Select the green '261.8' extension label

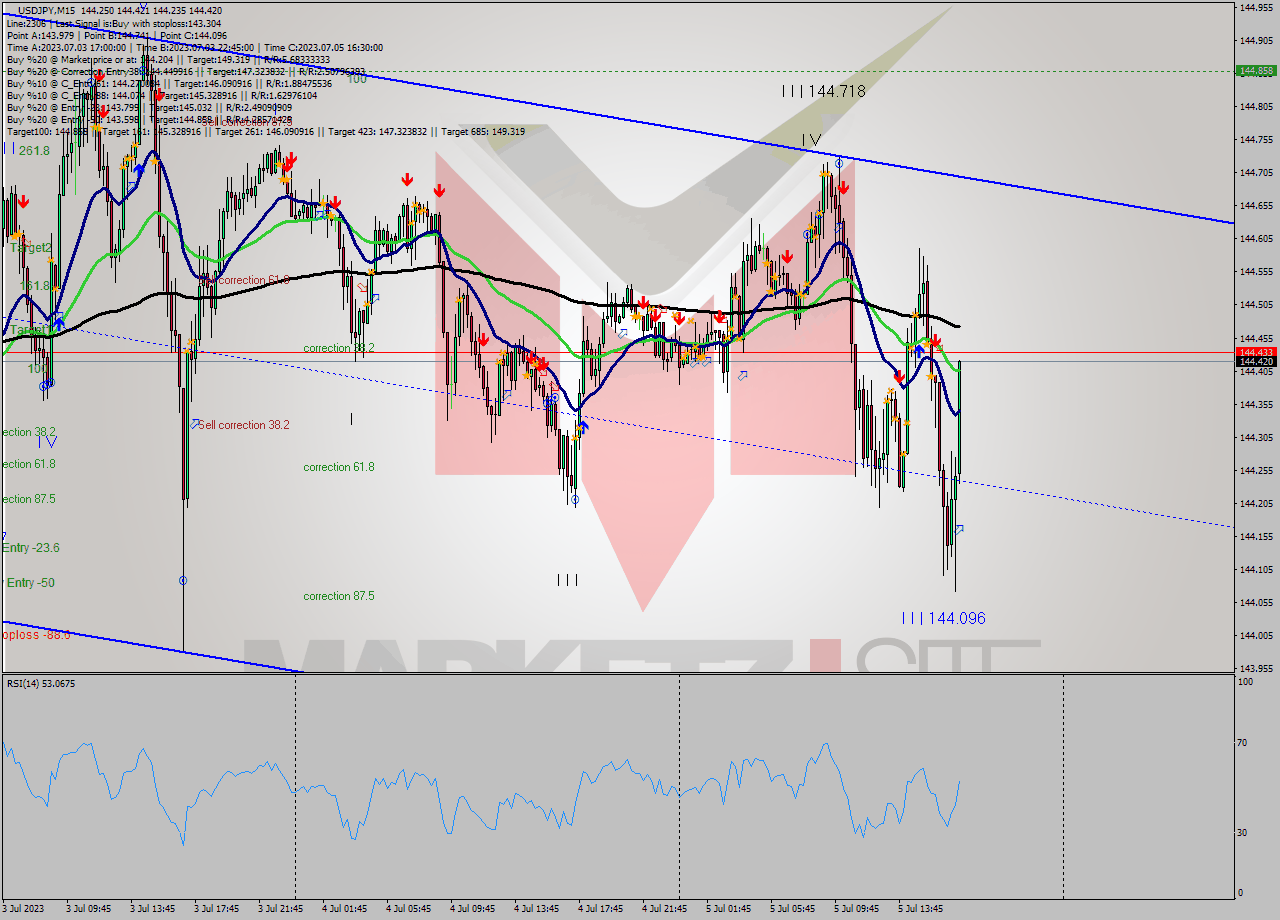point(34,151)
